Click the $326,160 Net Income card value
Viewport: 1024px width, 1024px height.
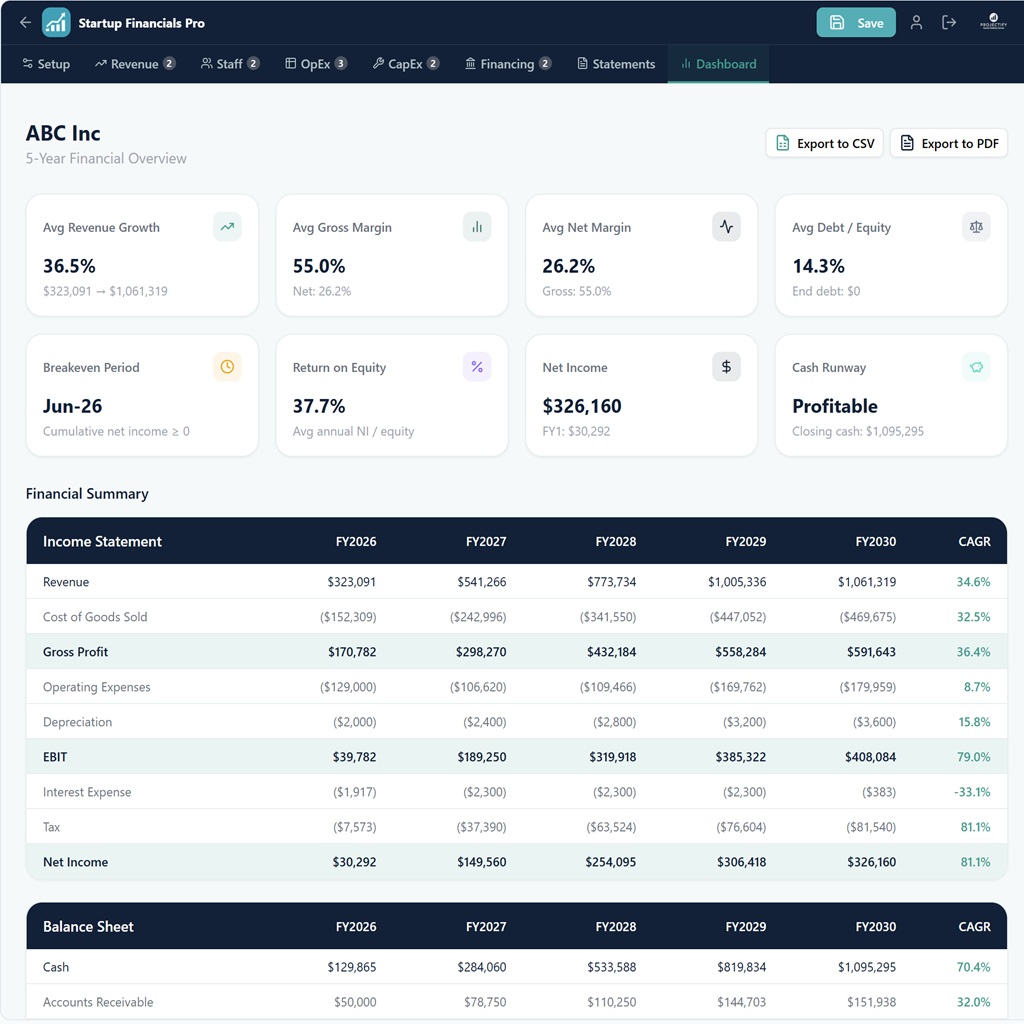pos(582,406)
